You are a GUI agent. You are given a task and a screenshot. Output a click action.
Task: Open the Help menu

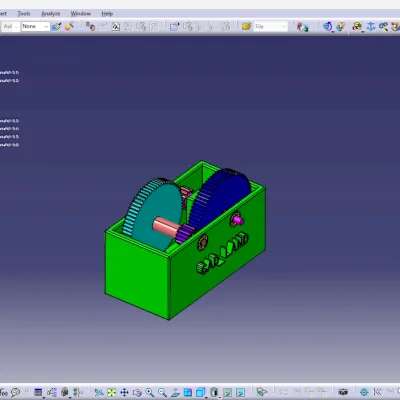pos(107,14)
